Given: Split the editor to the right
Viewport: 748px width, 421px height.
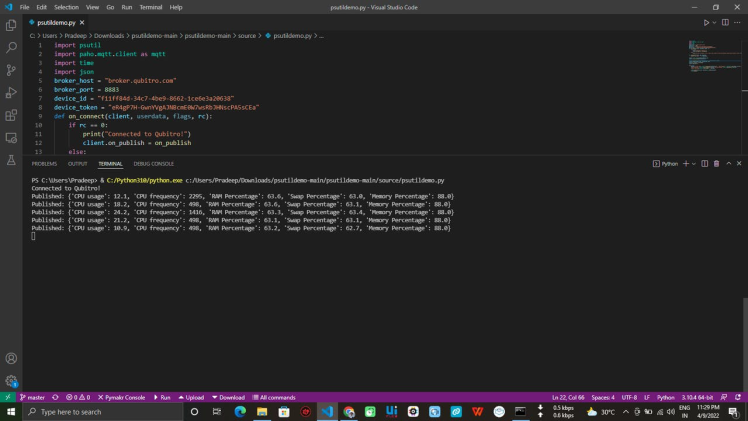Looking at the screenshot, I should click(726, 22).
